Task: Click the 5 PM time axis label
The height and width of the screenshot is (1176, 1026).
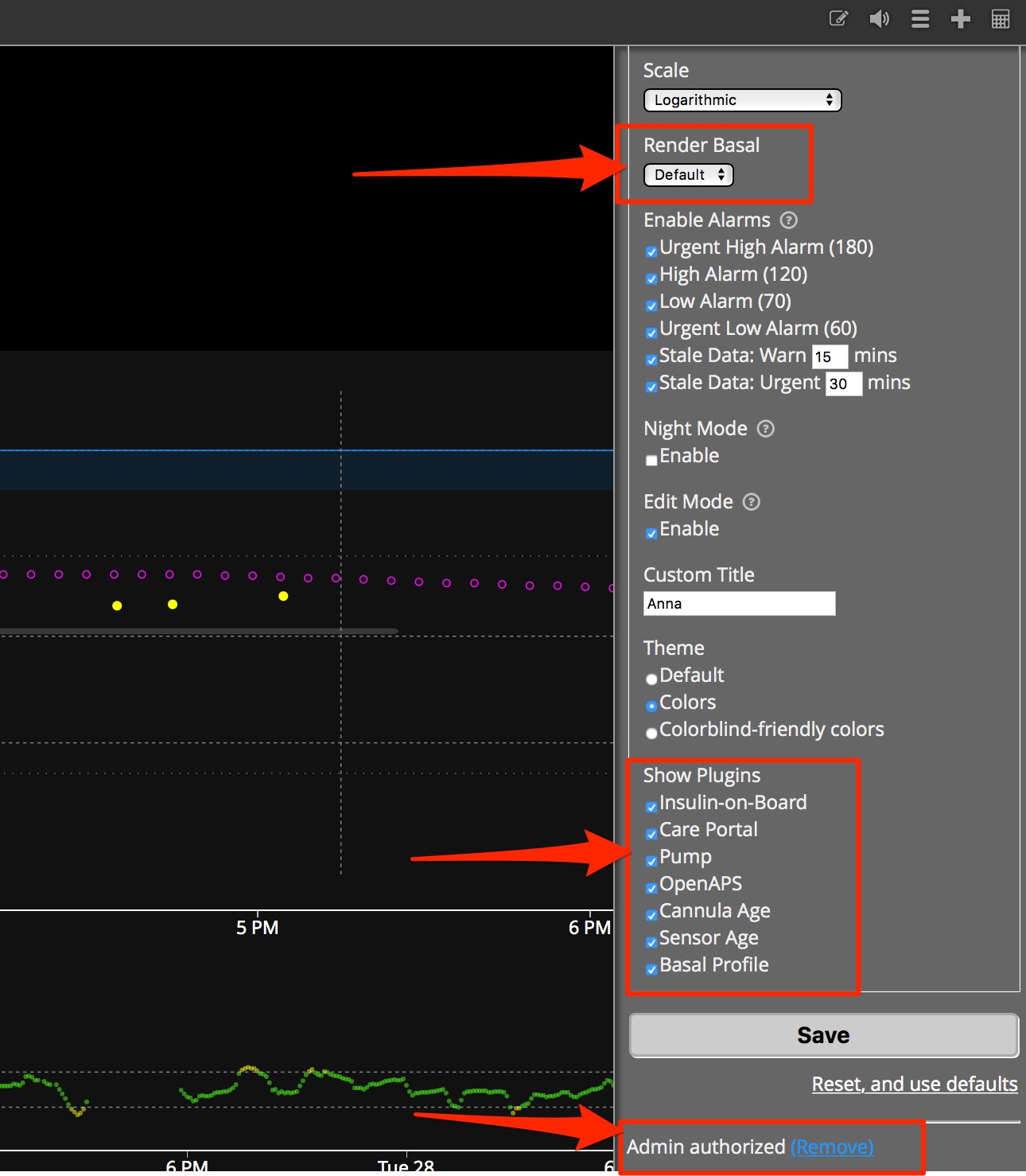Action: click(257, 928)
